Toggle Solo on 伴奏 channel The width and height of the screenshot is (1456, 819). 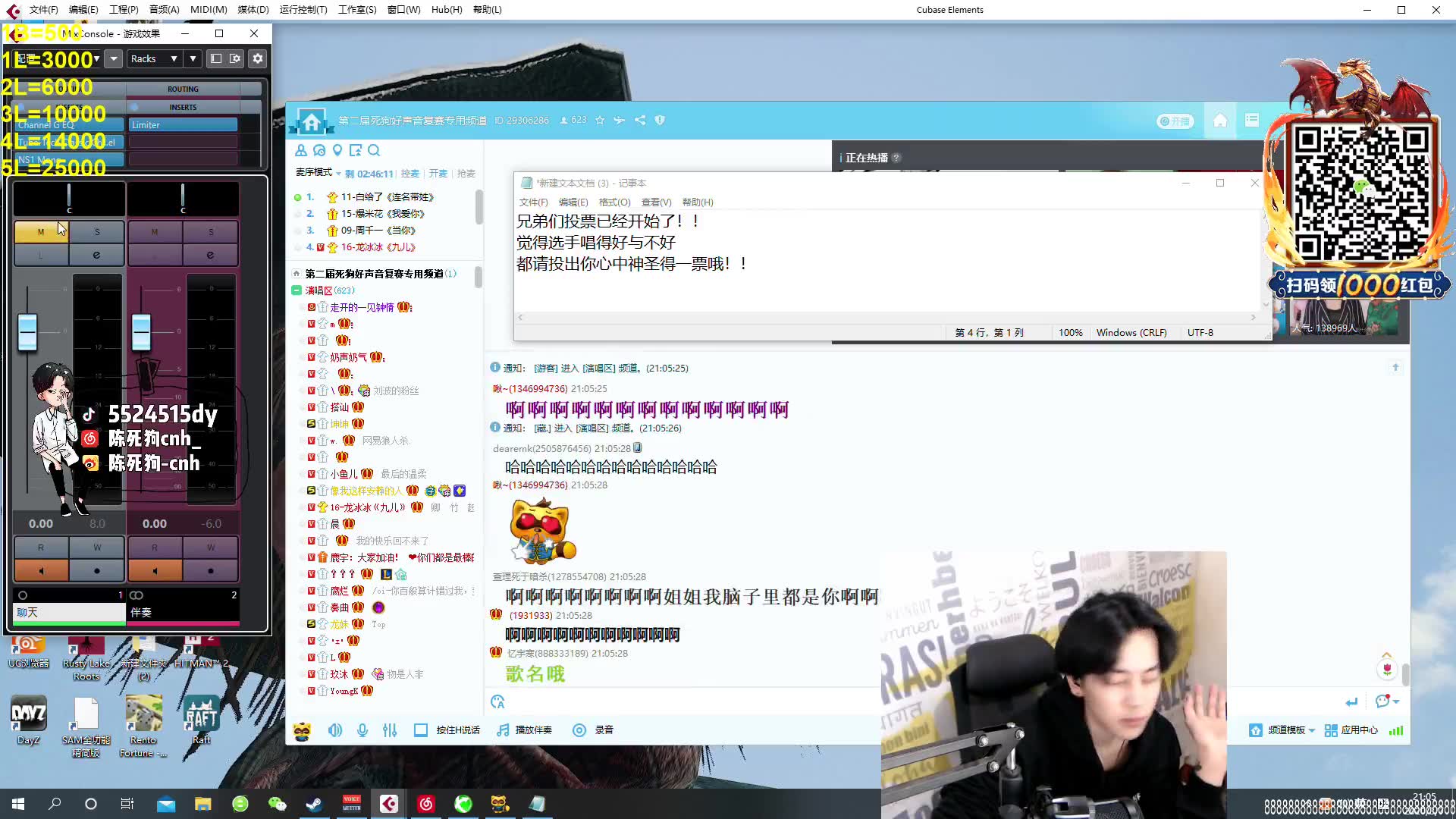pos(211,232)
